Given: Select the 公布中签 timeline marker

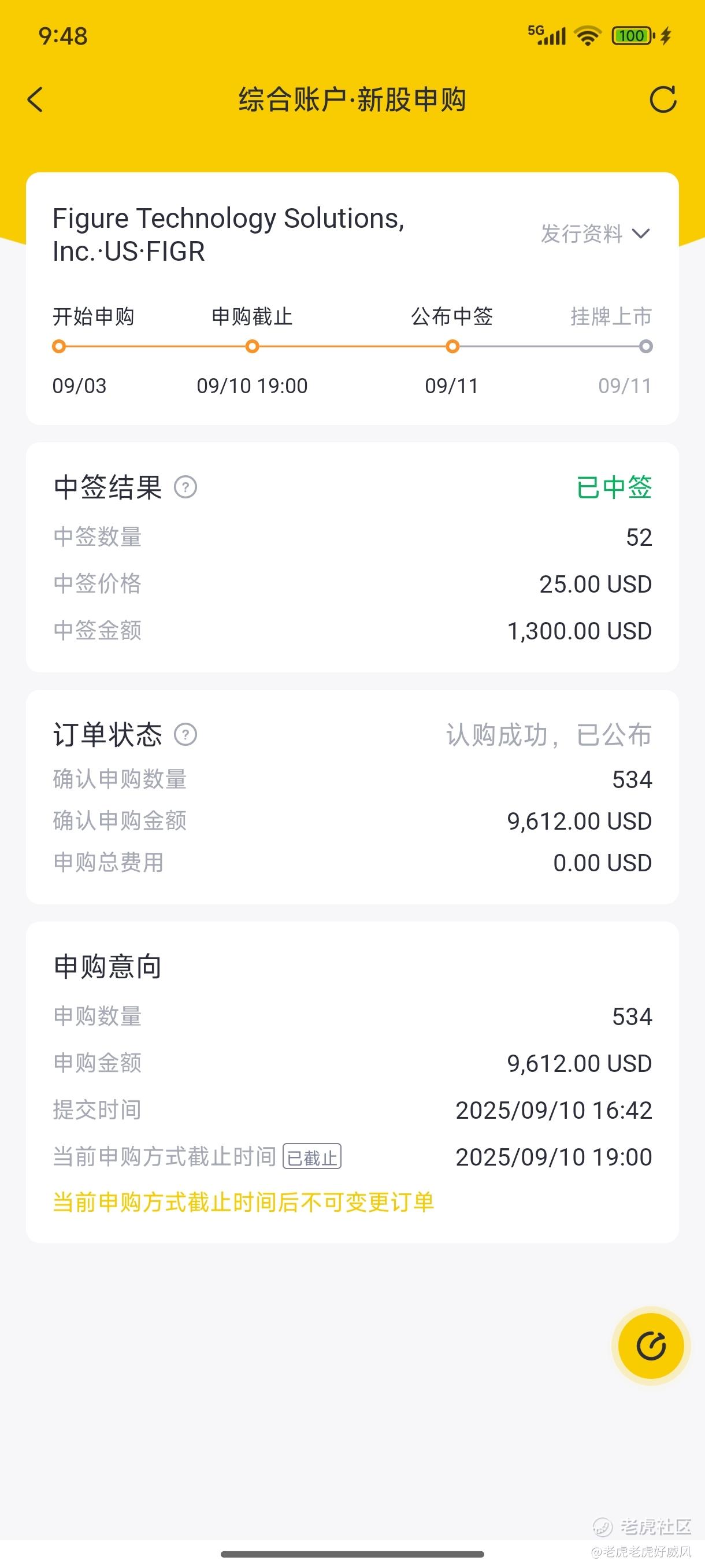Looking at the screenshot, I should (x=452, y=346).
